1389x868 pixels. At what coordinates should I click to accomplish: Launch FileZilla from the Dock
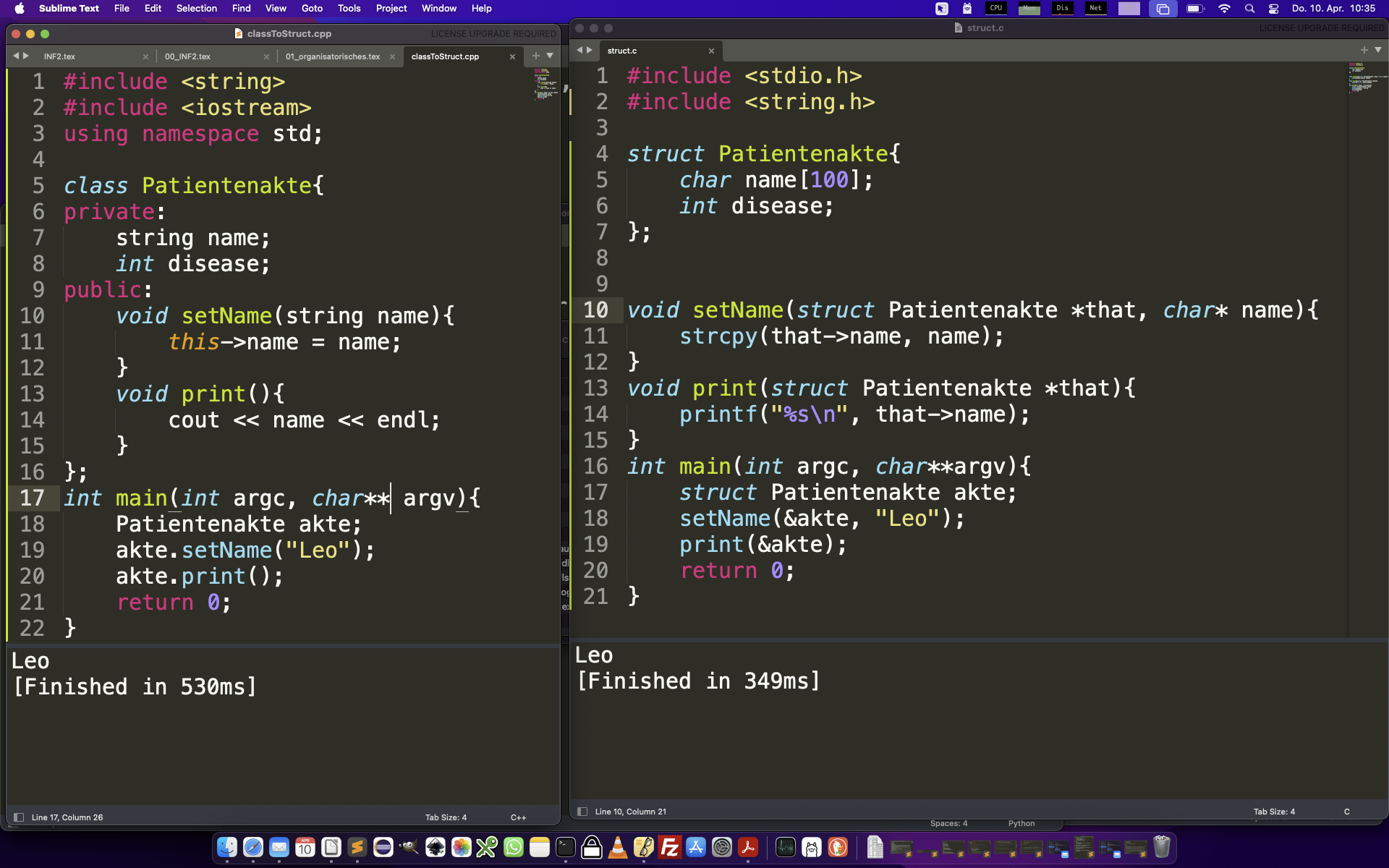click(x=670, y=846)
